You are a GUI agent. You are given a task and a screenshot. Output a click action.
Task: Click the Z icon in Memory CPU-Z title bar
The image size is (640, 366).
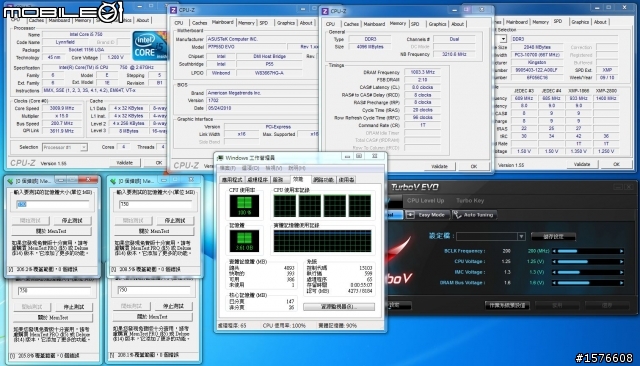[325, 11]
